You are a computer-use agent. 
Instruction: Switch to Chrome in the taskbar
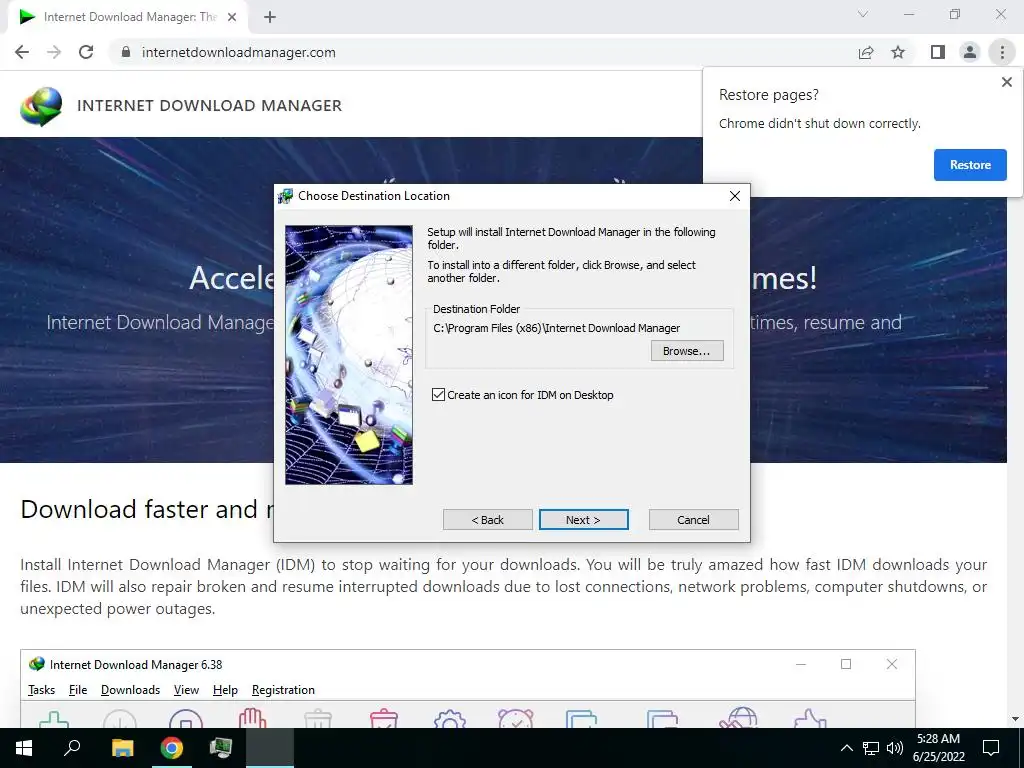(x=172, y=748)
